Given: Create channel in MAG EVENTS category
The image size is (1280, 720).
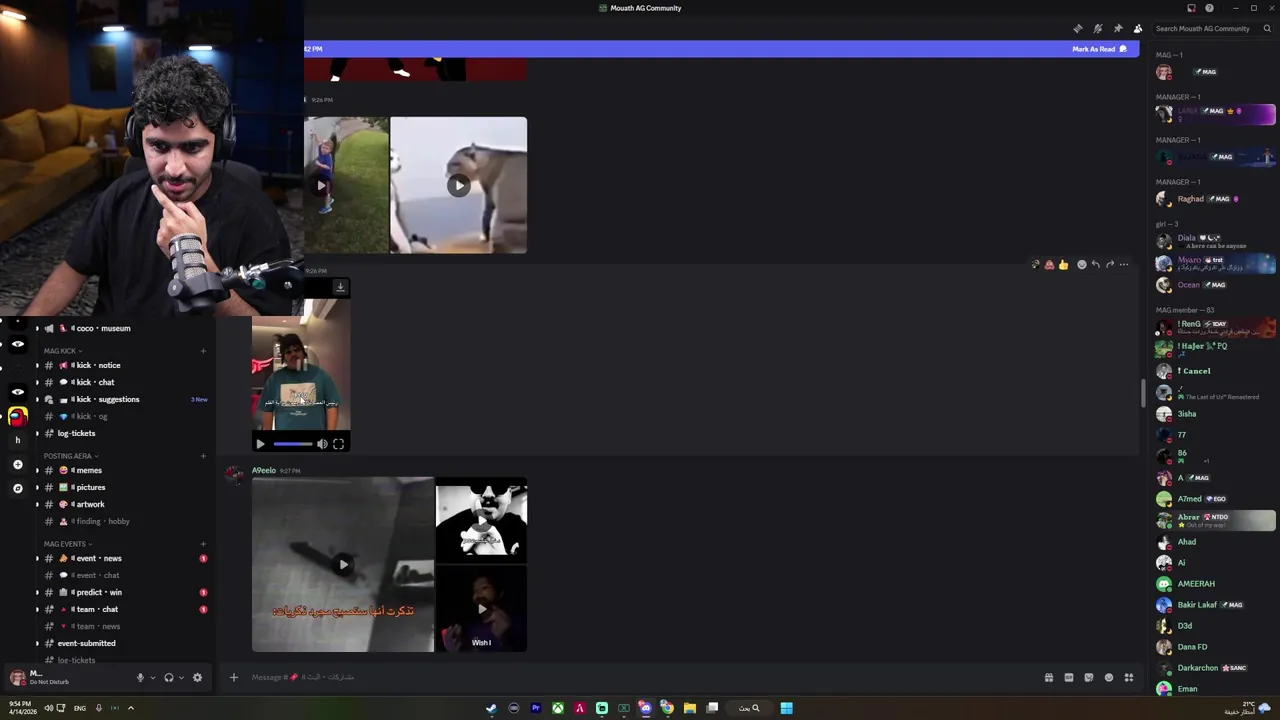Looking at the screenshot, I should [x=203, y=544].
